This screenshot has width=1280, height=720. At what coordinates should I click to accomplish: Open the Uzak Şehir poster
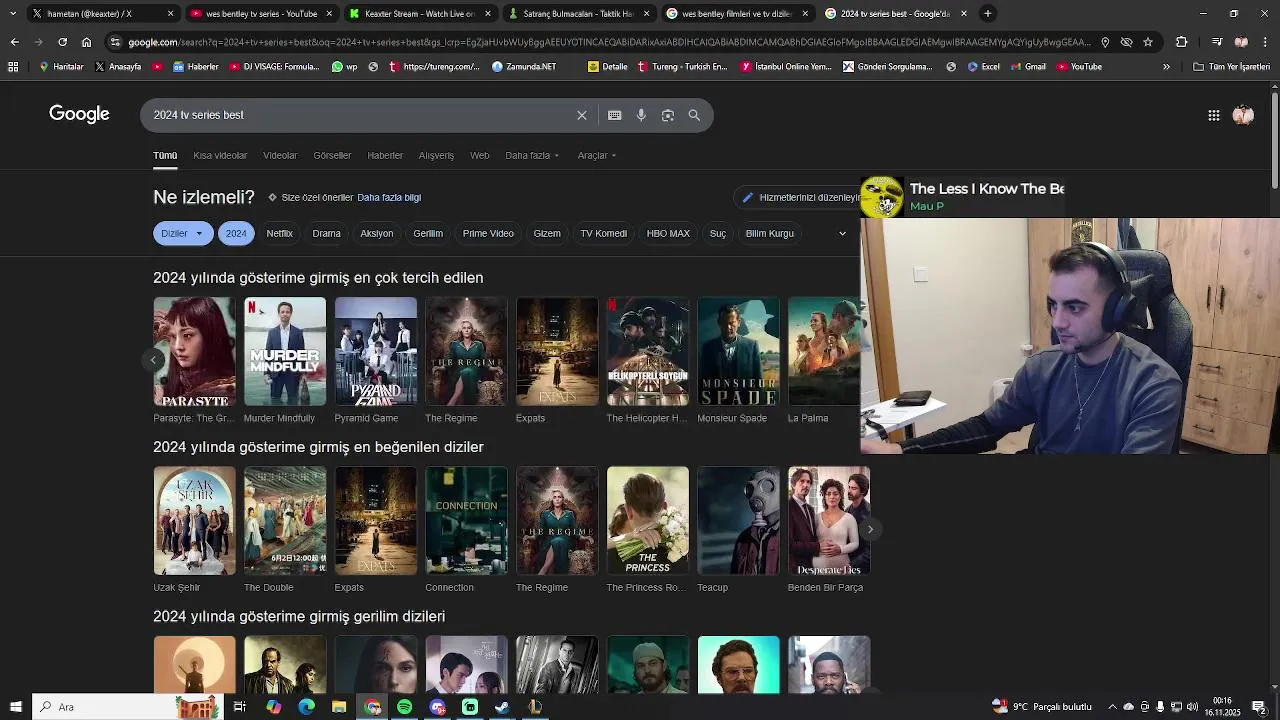pyautogui.click(x=194, y=520)
